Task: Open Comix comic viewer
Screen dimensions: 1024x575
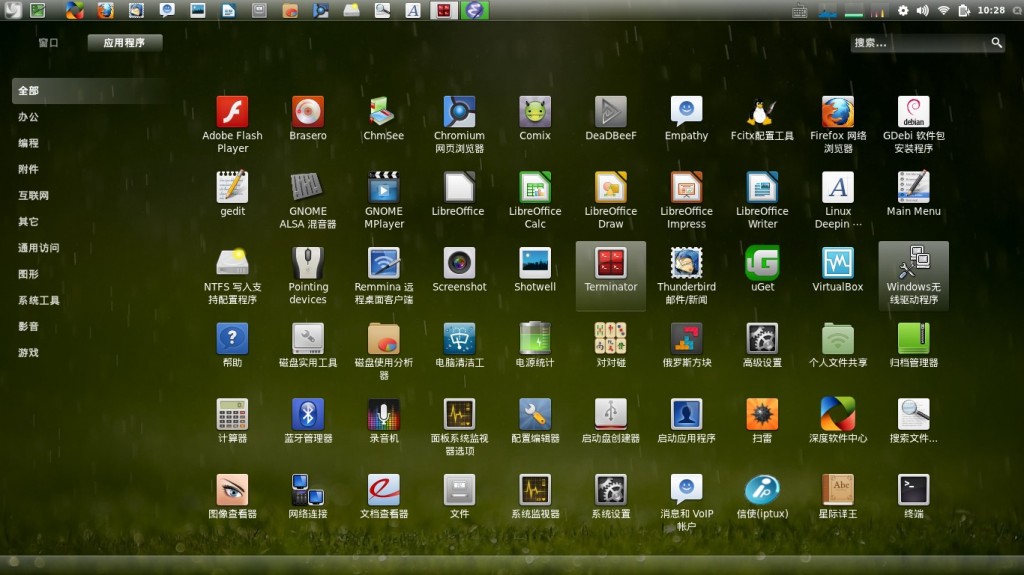Action: coord(535,118)
